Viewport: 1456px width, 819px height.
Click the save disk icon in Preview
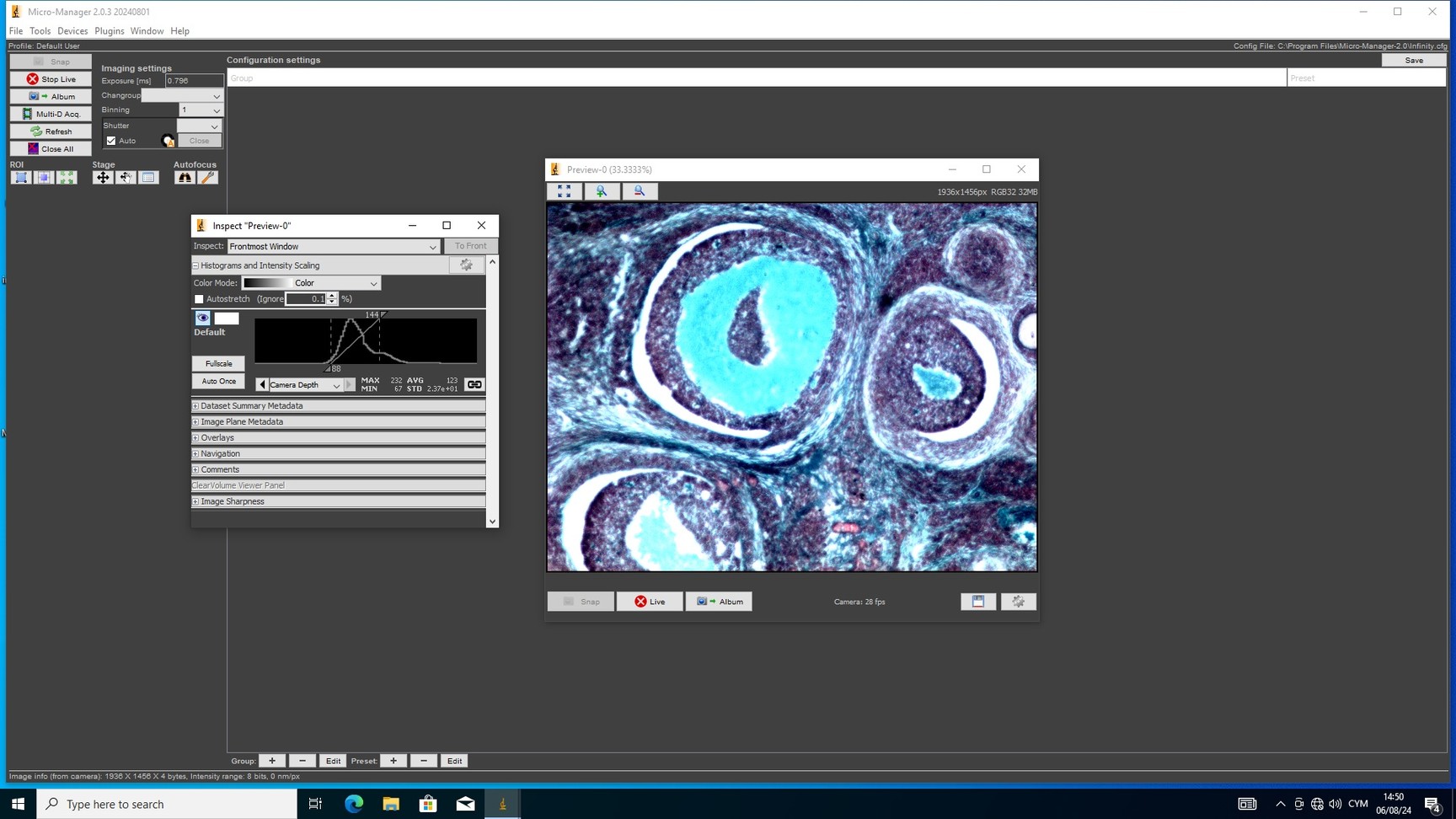977,602
